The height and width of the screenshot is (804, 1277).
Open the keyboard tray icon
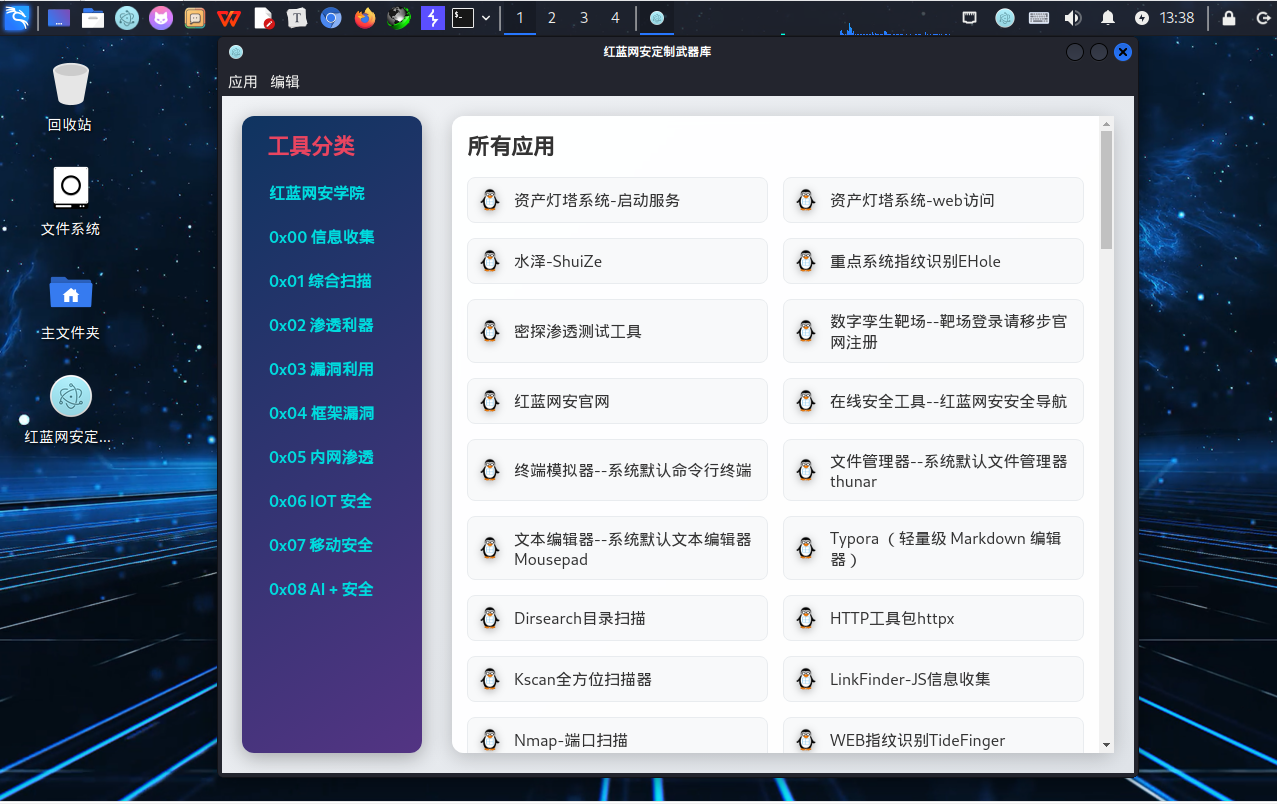1039,18
